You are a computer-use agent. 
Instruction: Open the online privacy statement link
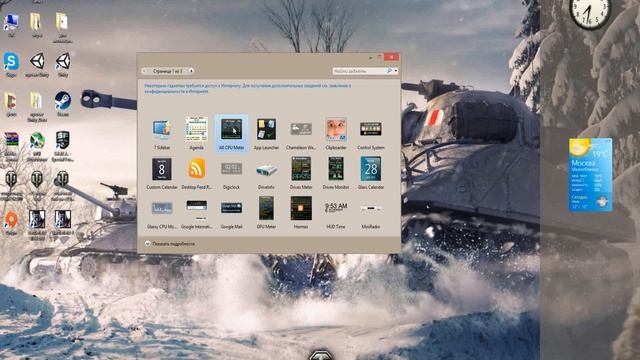pos(247,89)
